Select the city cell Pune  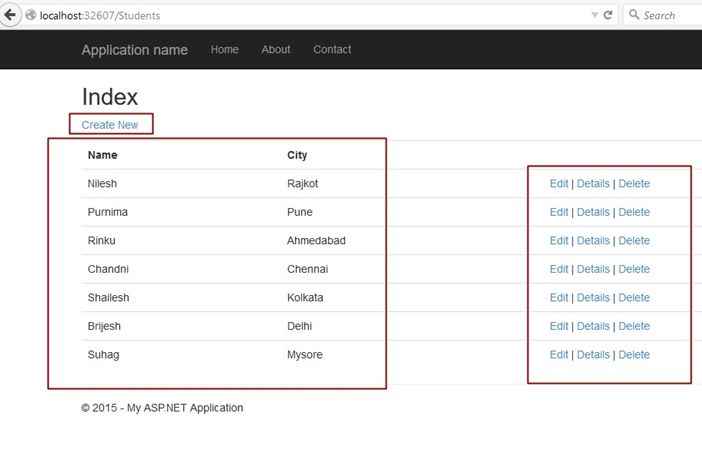pos(300,212)
